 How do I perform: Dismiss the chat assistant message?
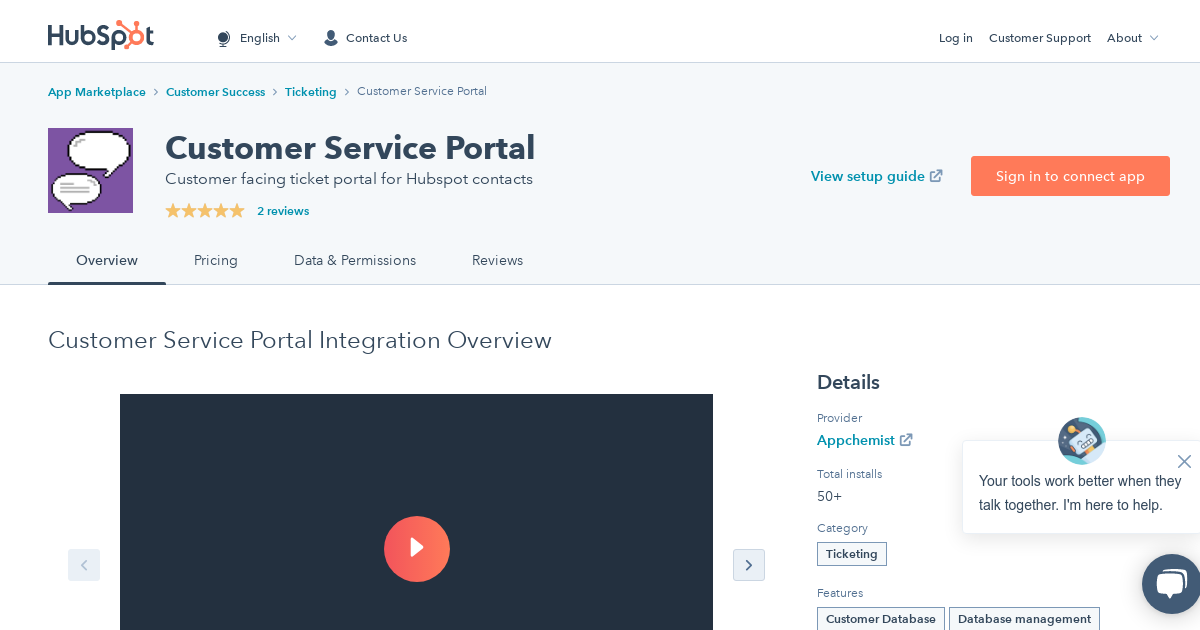tap(1184, 461)
